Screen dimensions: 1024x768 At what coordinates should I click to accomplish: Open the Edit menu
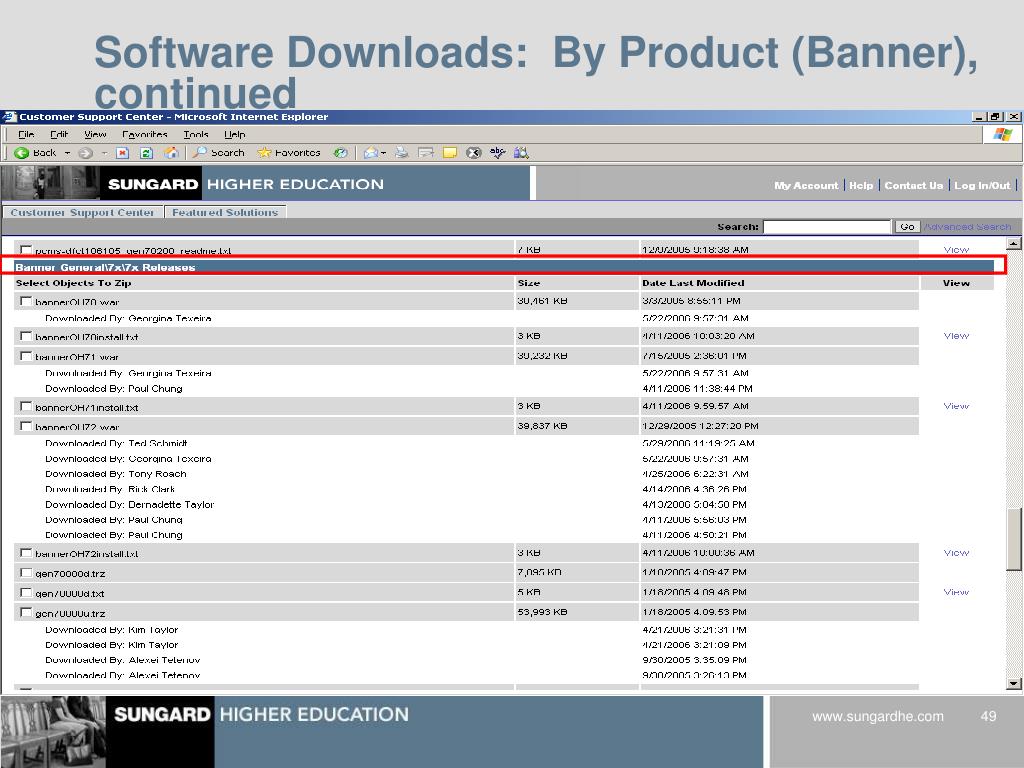59,135
